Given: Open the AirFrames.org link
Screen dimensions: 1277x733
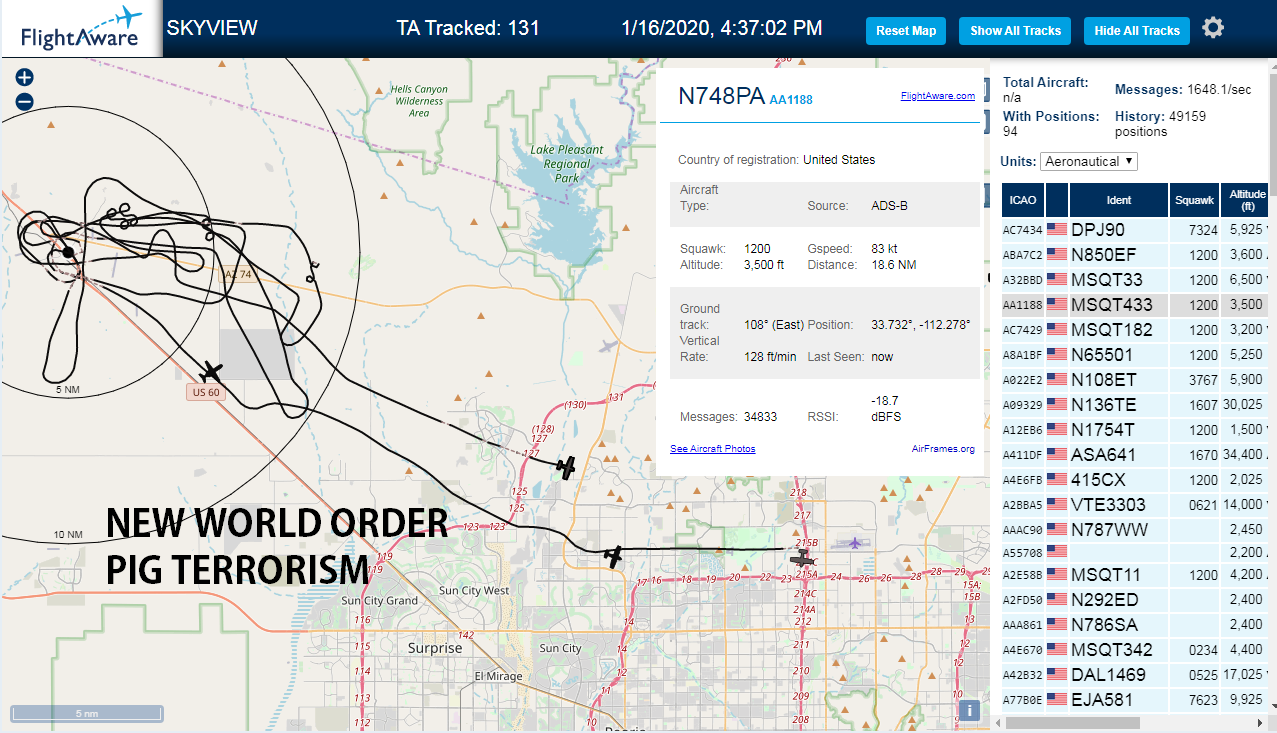Looking at the screenshot, I should click(x=943, y=449).
